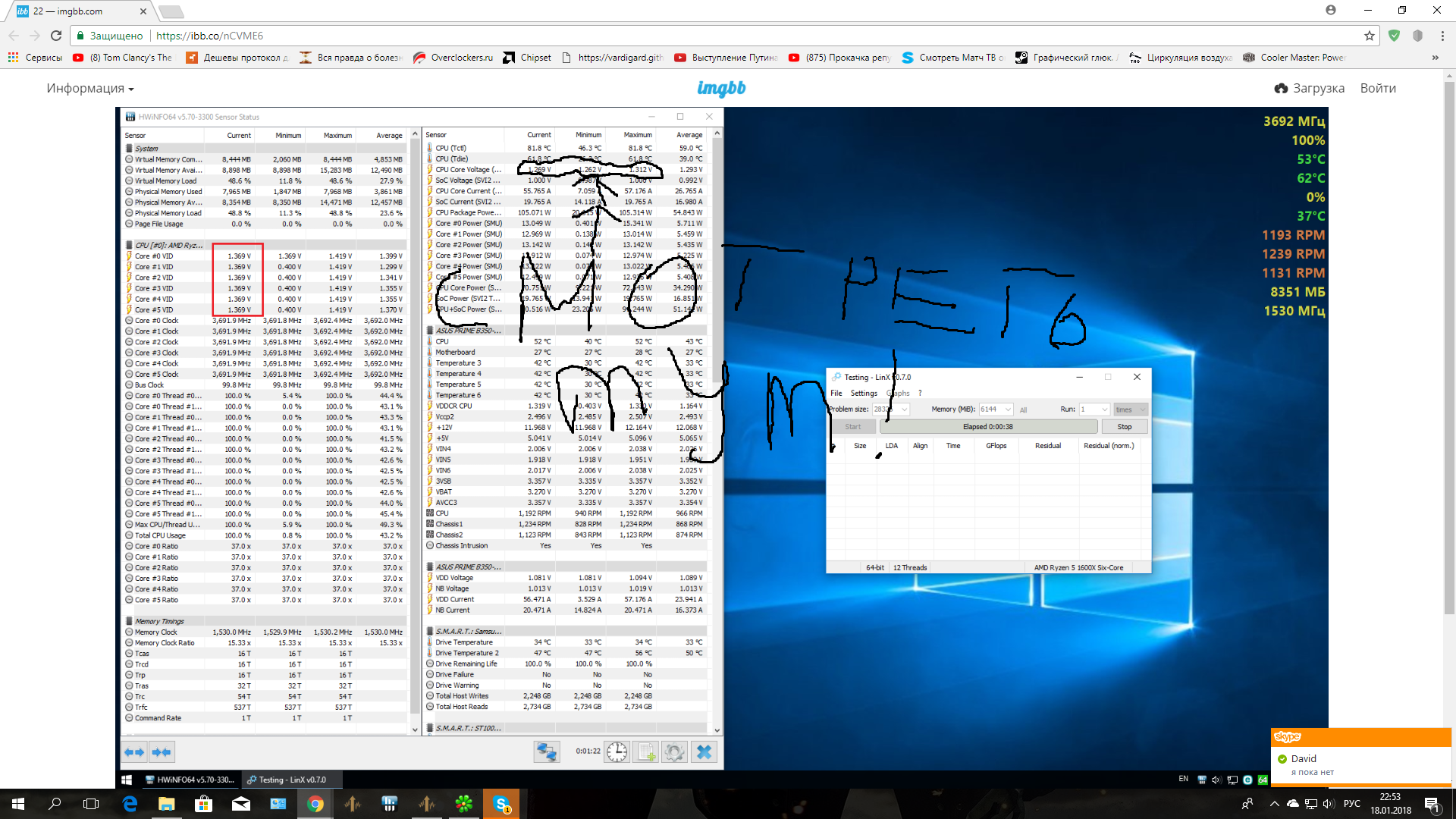The image size is (1456, 819).
Task: Reload the page in Chrome
Action: tap(56, 36)
